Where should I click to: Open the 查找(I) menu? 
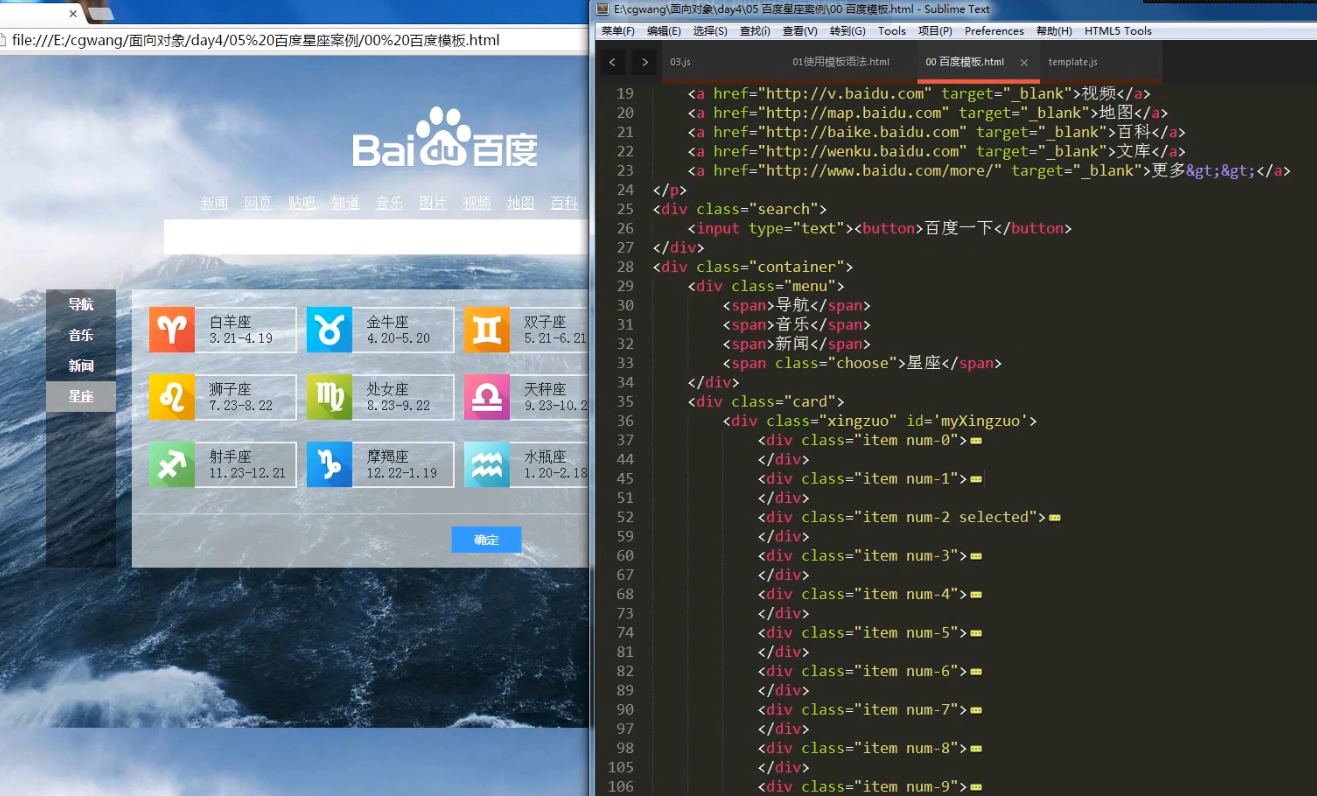pyautogui.click(x=755, y=31)
